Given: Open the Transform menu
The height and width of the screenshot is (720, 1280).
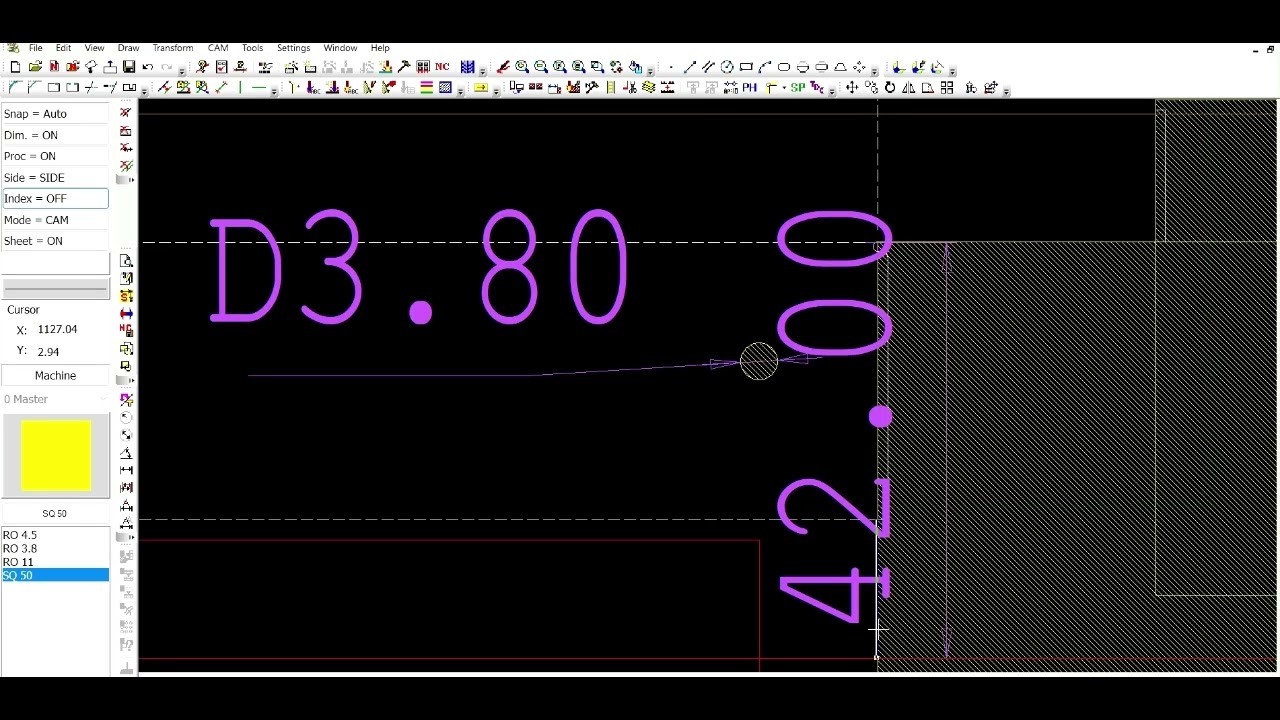Looking at the screenshot, I should (x=173, y=48).
